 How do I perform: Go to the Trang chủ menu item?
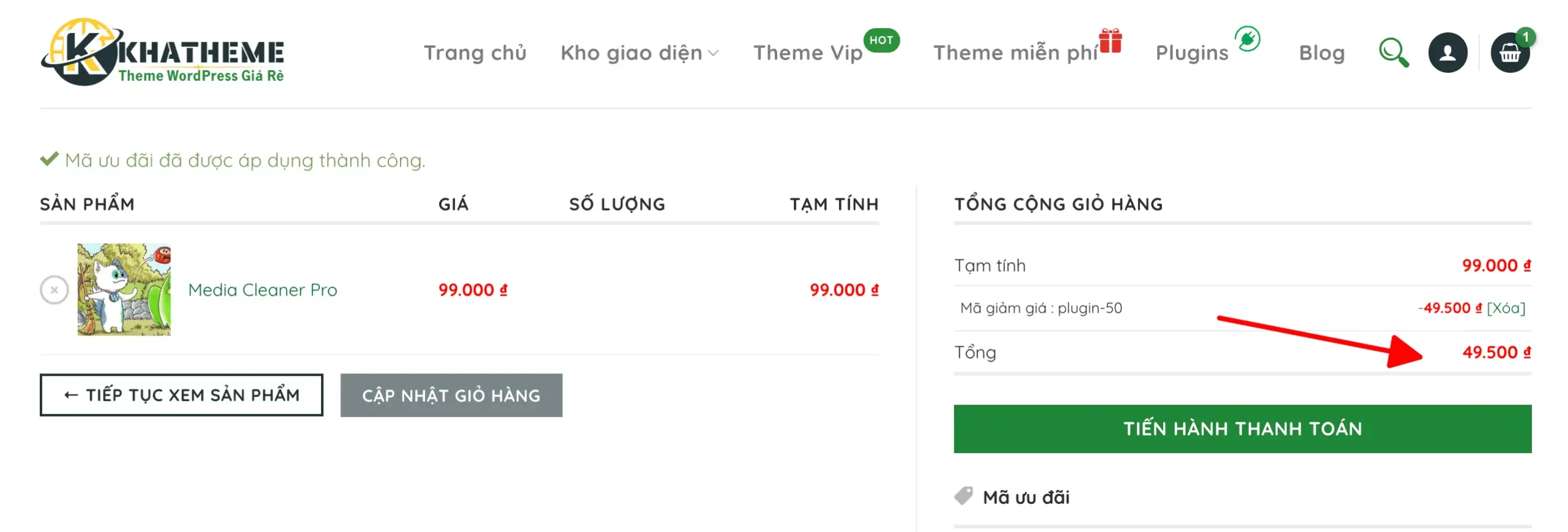475,53
